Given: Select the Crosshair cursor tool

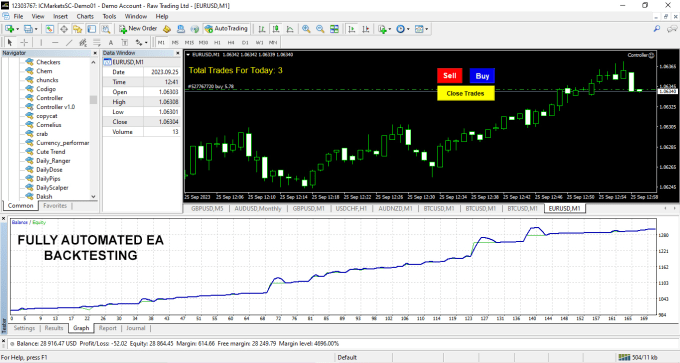Looking at the screenshot, I should [24, 43].
